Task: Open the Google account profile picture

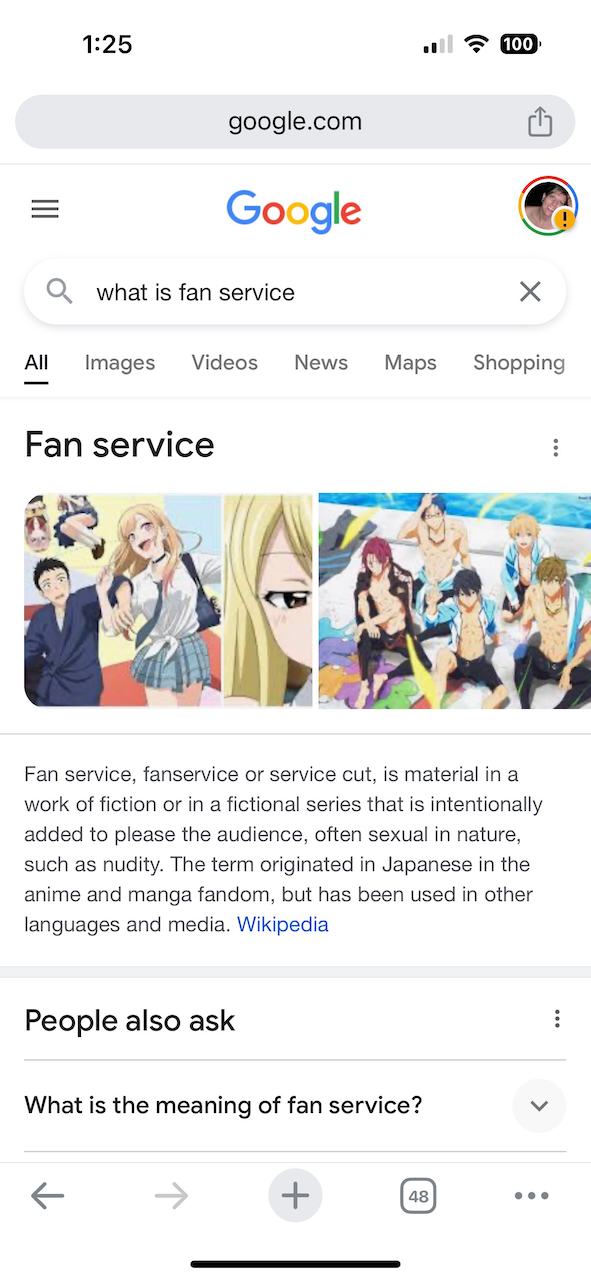Action: coord(548,207)
